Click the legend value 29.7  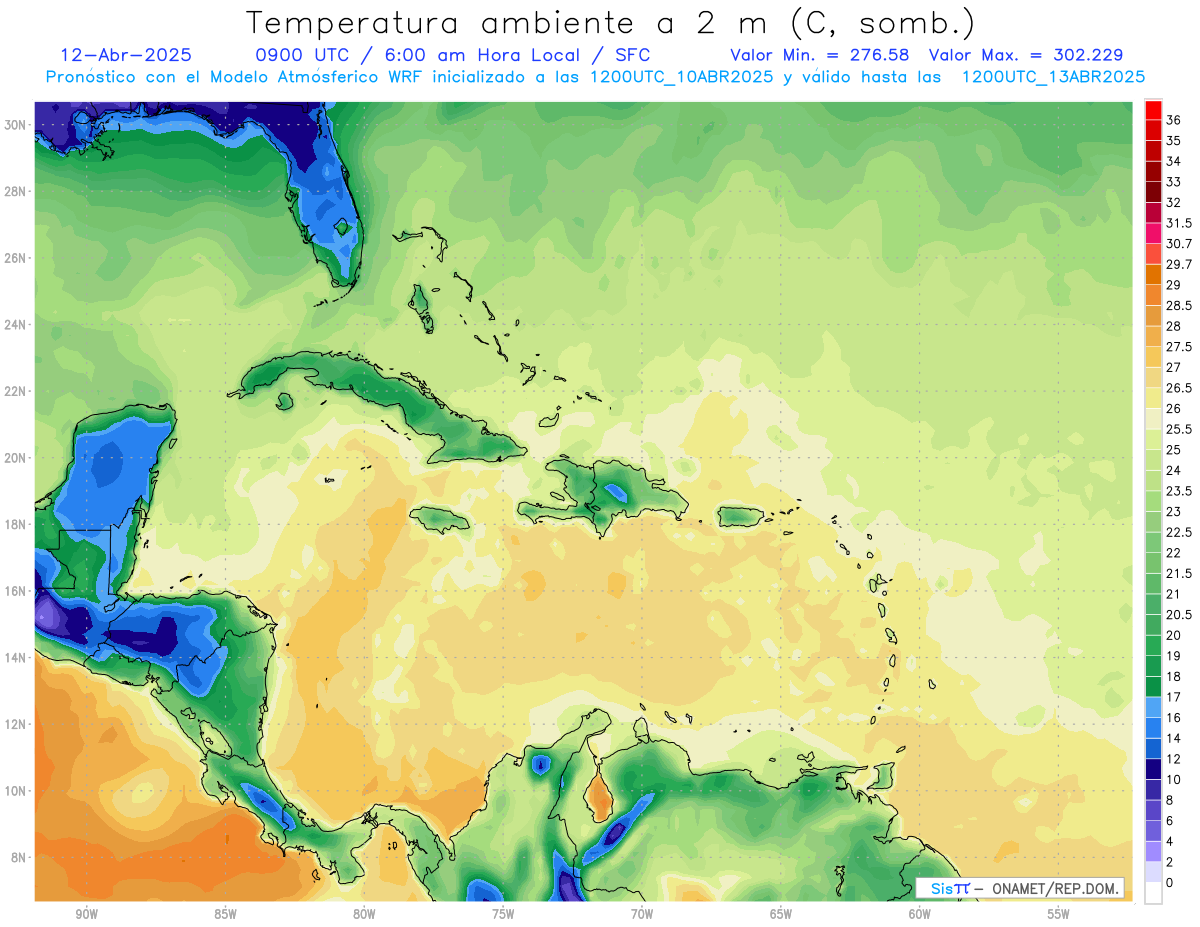point(1179,264)
